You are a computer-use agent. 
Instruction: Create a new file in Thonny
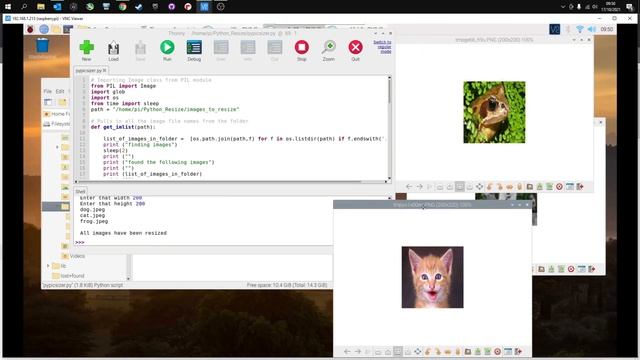87,51
